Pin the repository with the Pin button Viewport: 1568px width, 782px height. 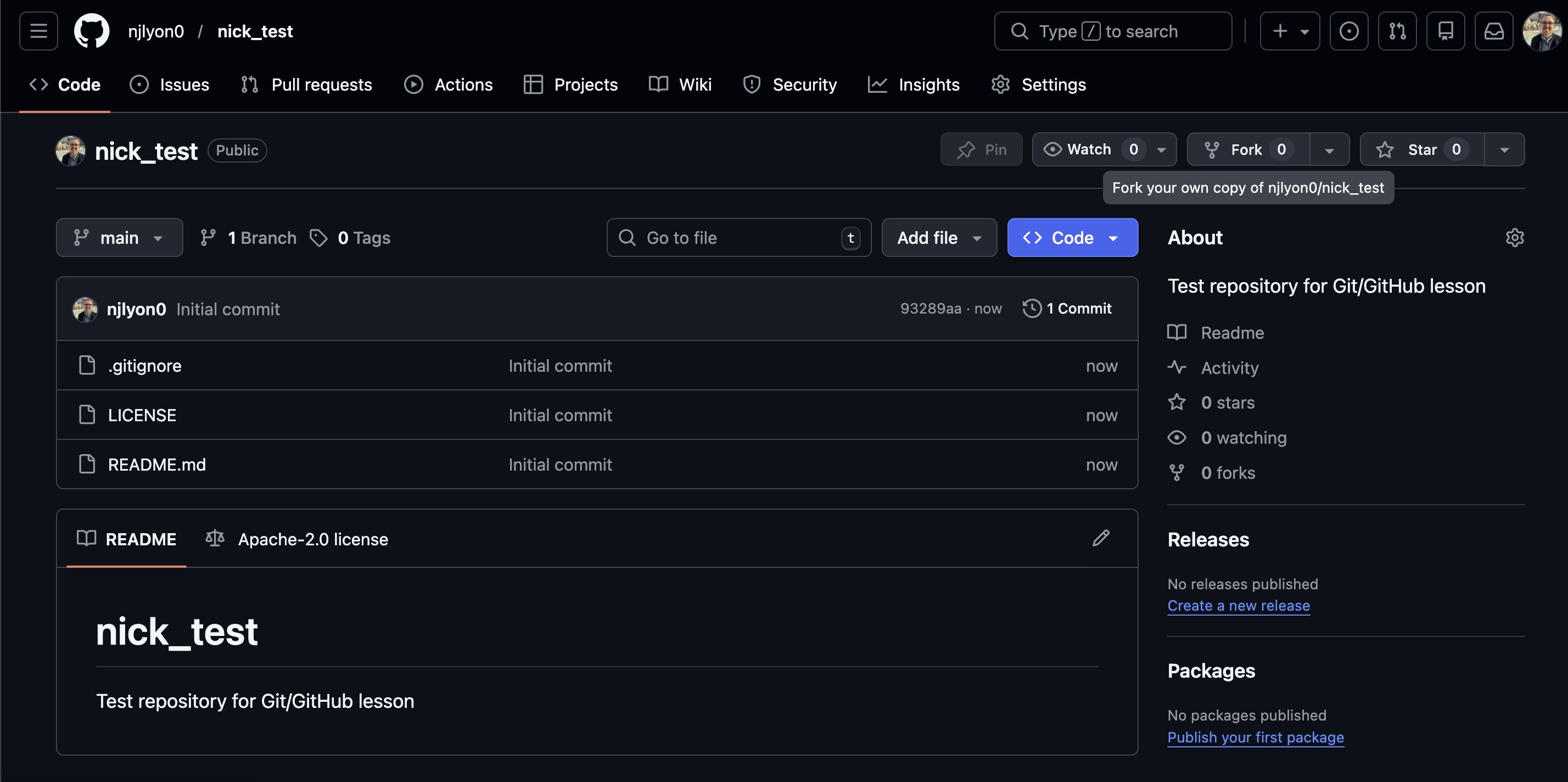981,150
